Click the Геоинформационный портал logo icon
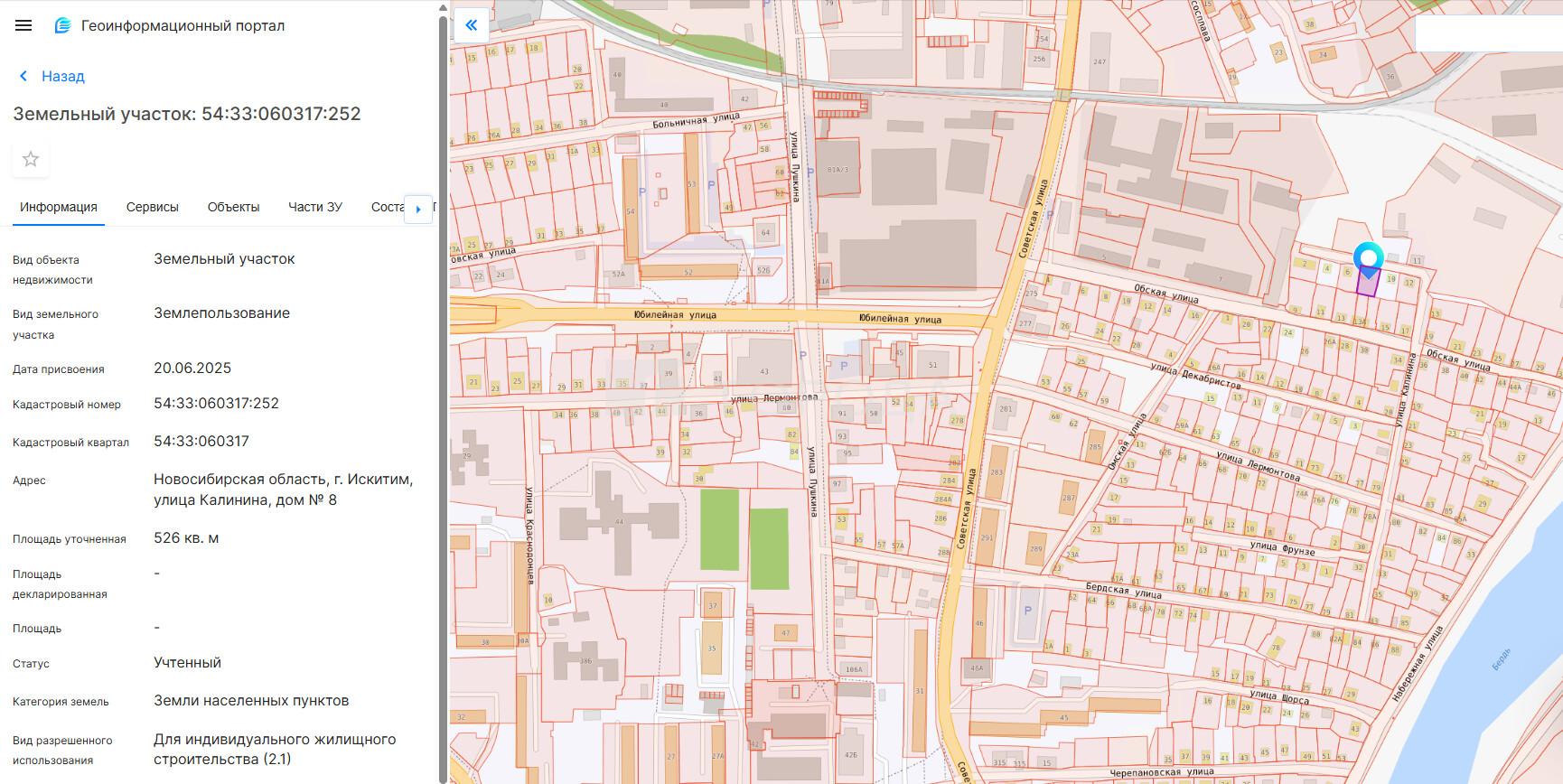Image resolution: width=1563 pixels, height=784 pixels. pos(62,25)
